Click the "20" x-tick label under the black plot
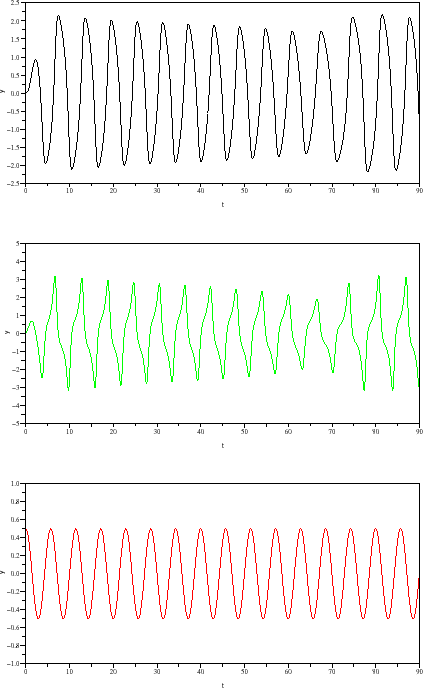The image size is (423, 688). click(x=113, y=191)
